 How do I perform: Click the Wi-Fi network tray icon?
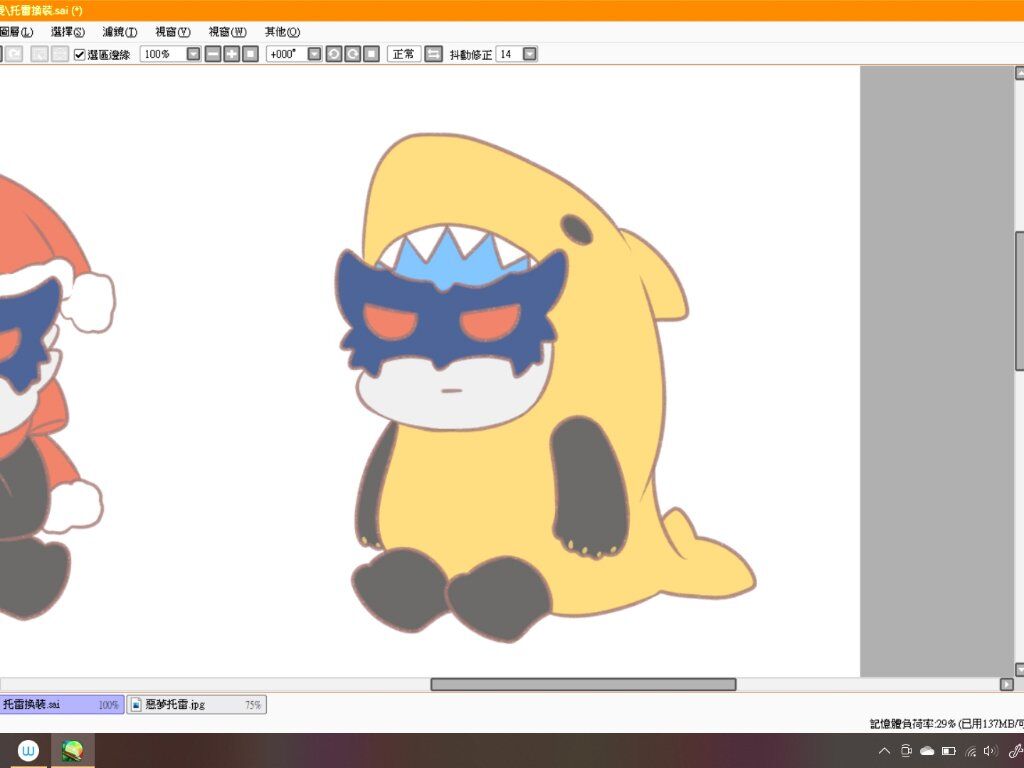(x=970, y=751)
